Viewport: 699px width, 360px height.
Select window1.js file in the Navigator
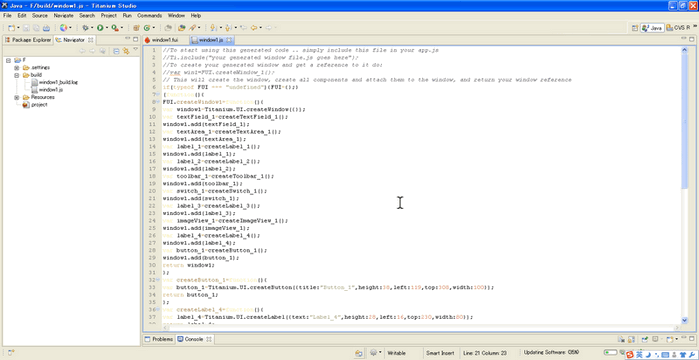[47, 90]
